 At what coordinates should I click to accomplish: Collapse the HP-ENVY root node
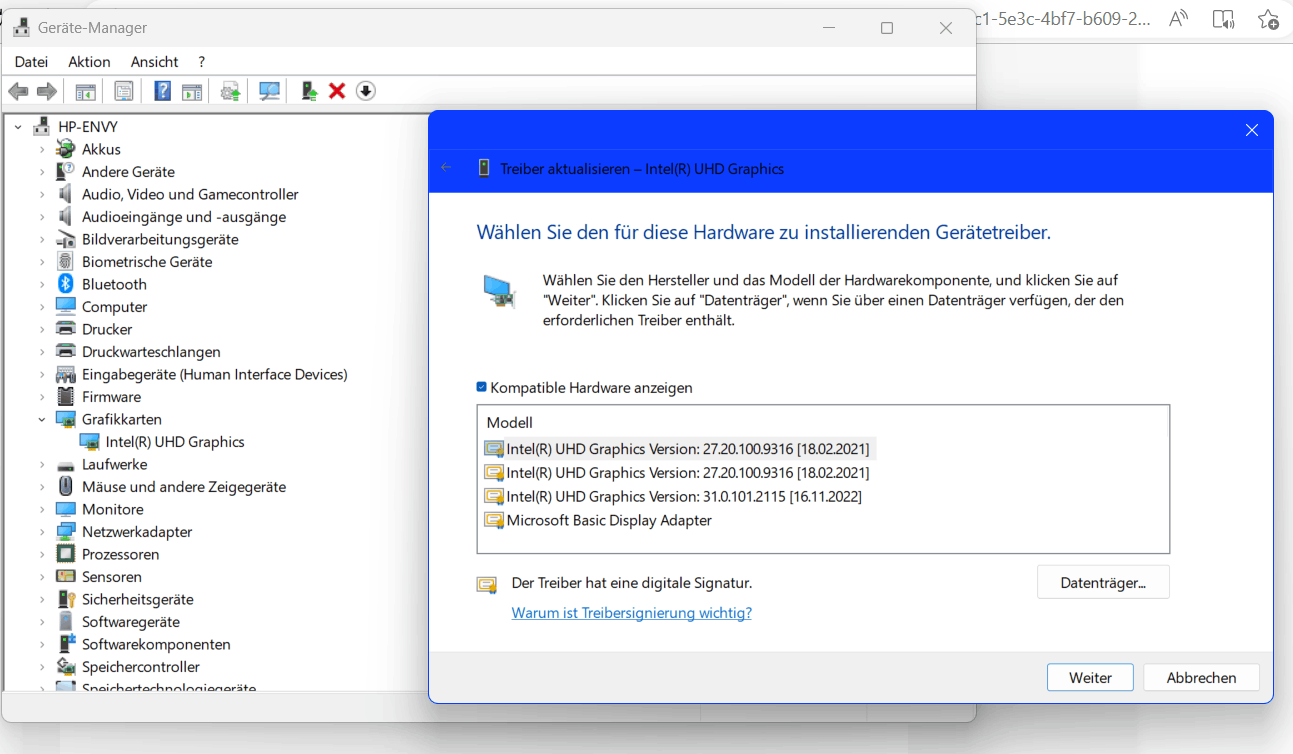point(18,127)
